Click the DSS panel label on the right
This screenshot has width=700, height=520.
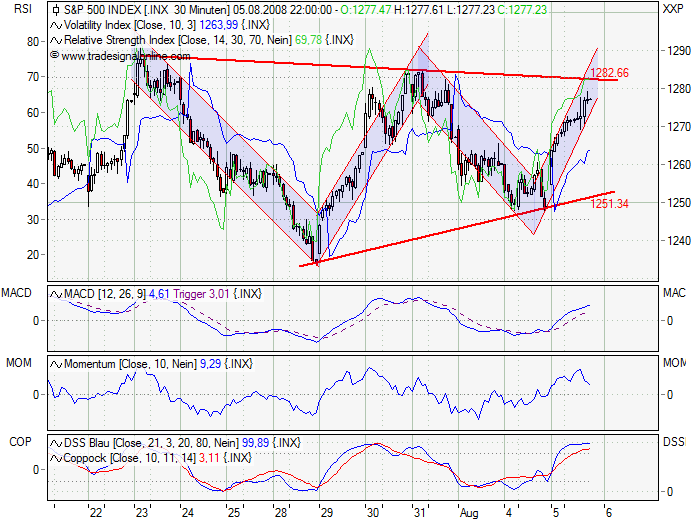(x=674, y=442)
